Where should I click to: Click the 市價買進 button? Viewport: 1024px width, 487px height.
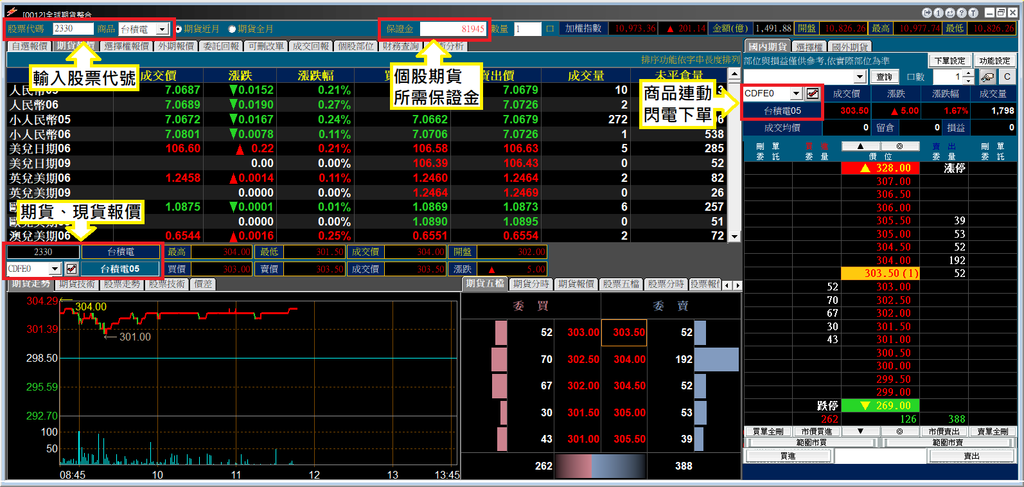818,432
